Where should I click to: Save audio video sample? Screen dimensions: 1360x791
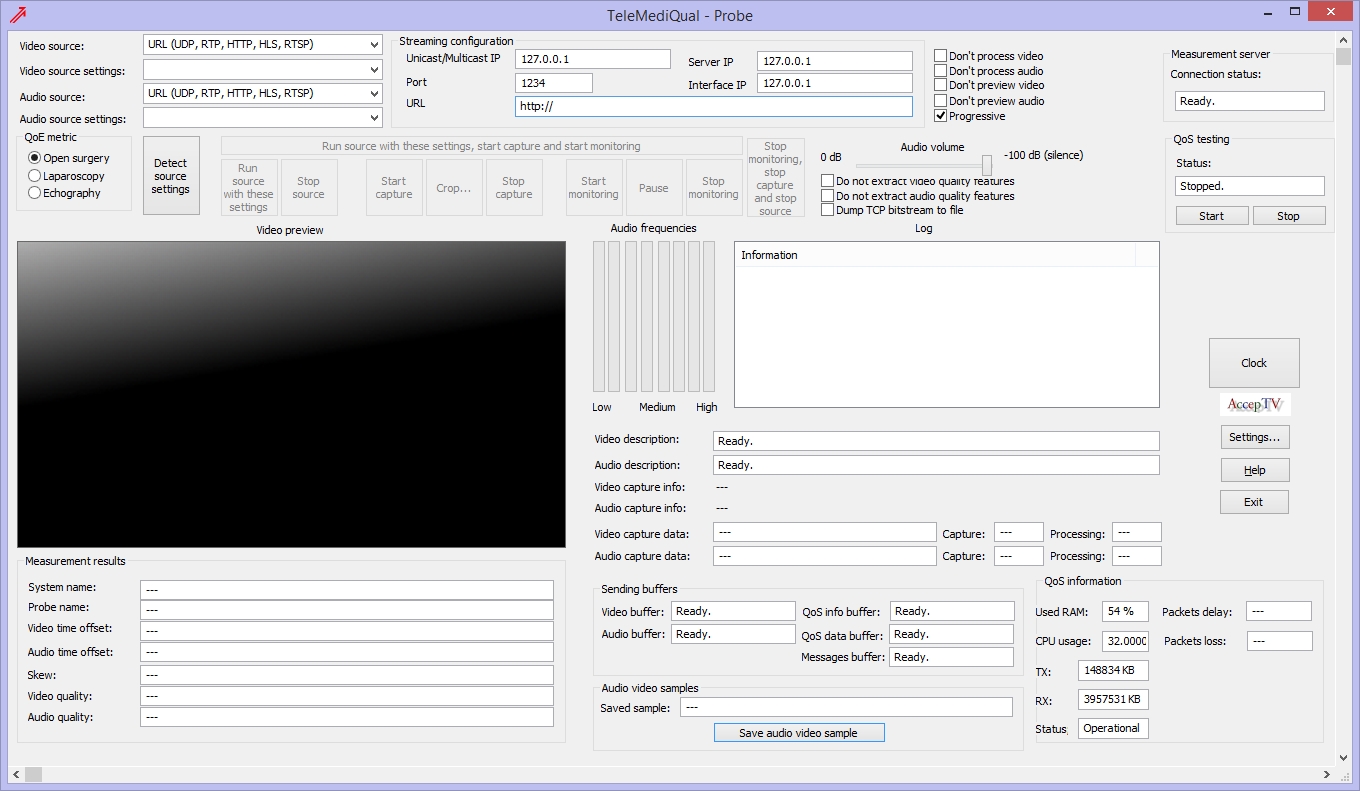click(x=798, y=733)
